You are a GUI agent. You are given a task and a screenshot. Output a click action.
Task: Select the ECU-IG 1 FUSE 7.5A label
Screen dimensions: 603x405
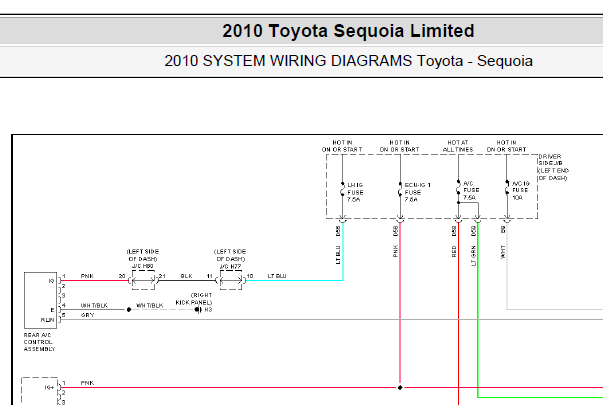pos(417,192)
